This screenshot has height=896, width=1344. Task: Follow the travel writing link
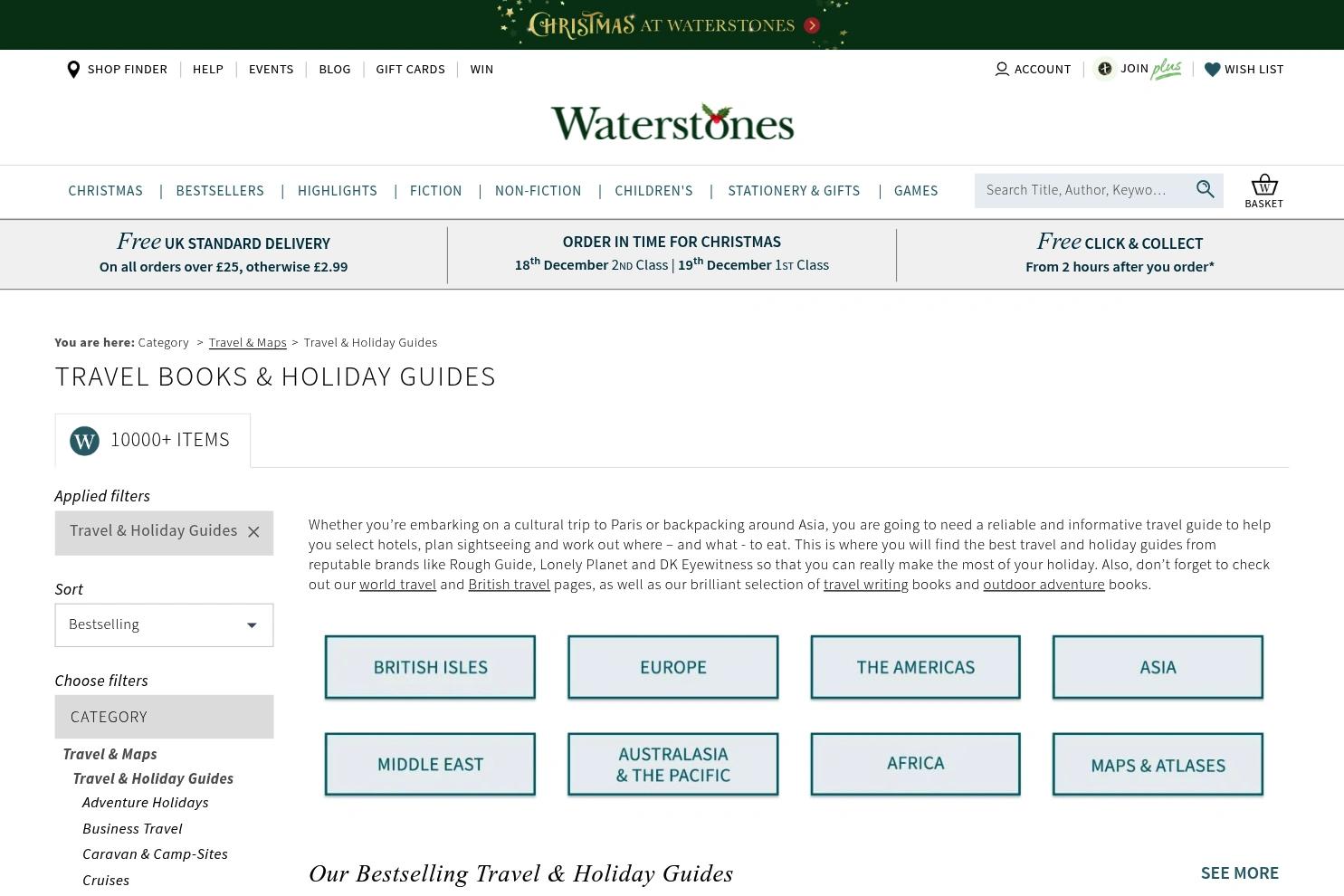pyautogui.click(x=865, y=585)
